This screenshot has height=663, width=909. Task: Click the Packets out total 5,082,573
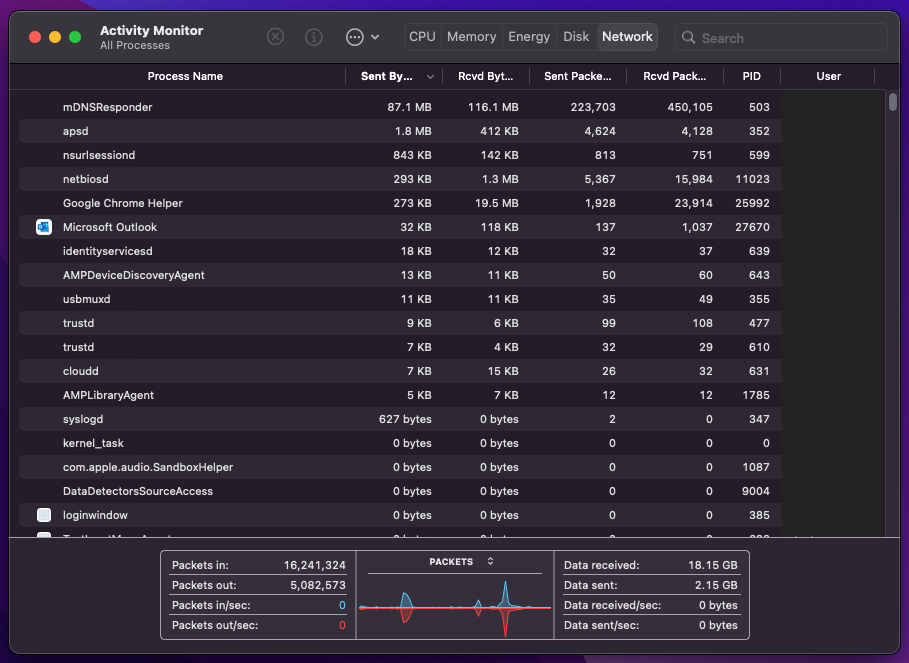(318, 585)
